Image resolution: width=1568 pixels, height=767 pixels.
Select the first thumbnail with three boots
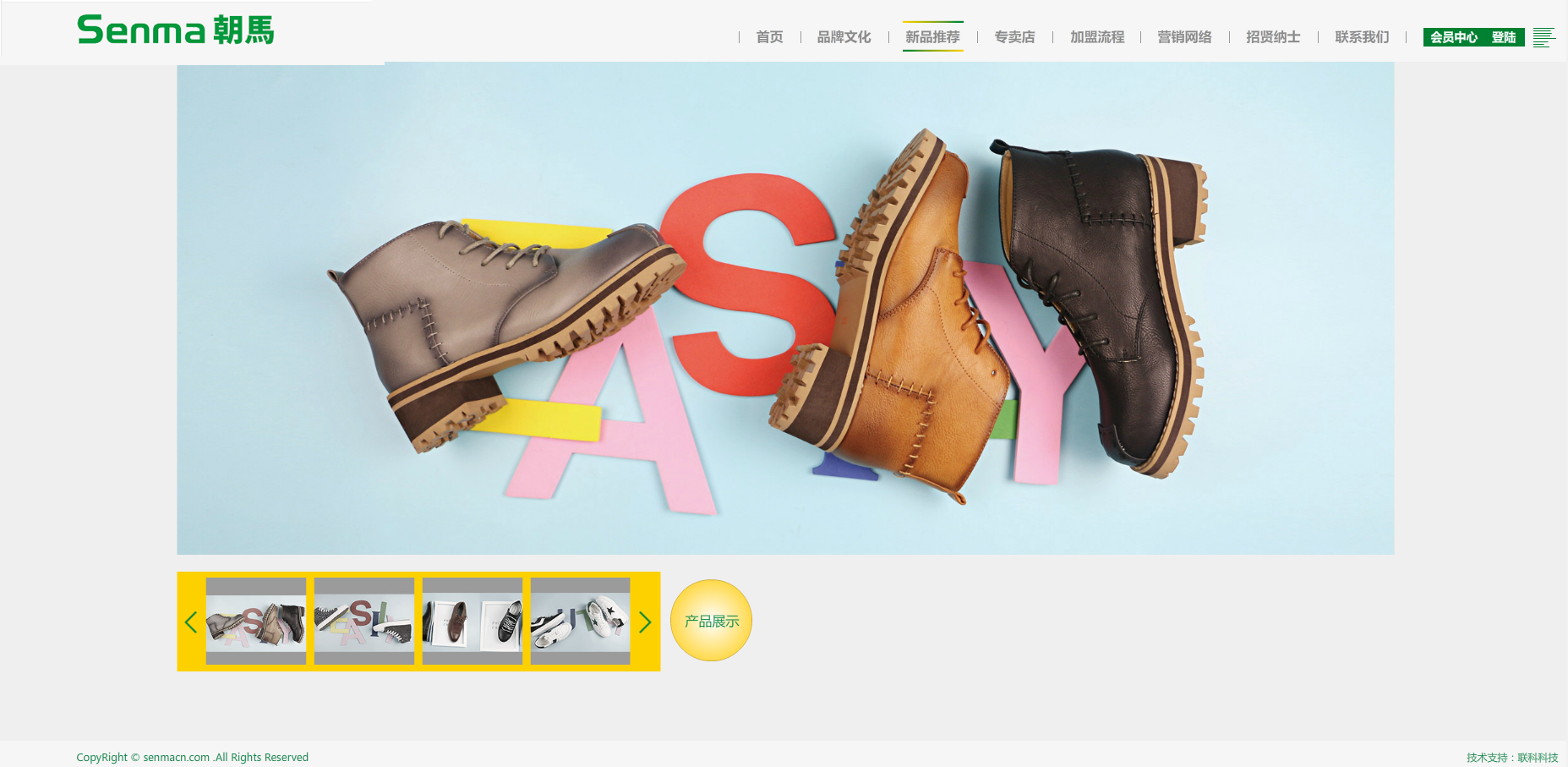tap(256, 622)
